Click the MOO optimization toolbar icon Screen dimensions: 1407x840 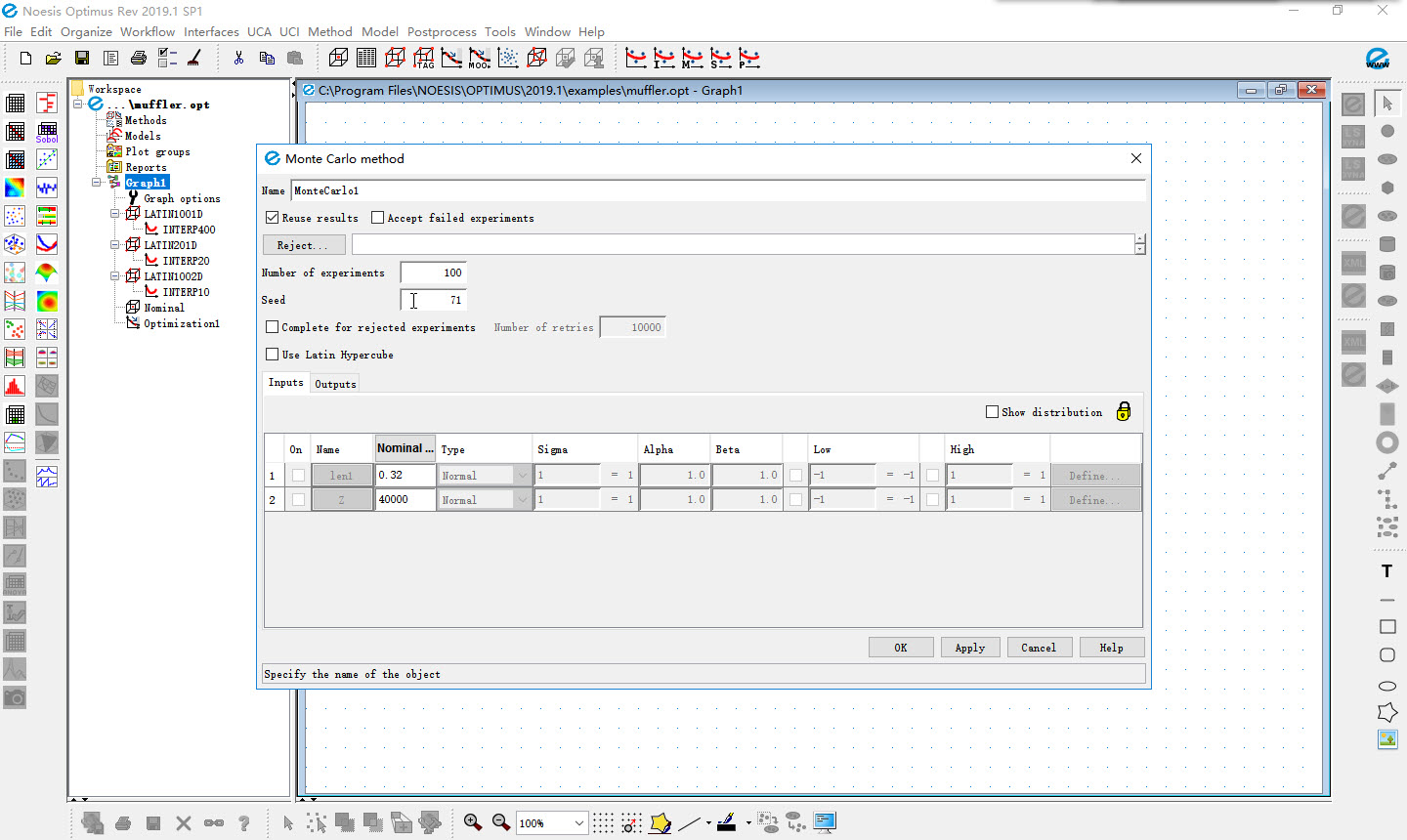[x=480, y=59]
